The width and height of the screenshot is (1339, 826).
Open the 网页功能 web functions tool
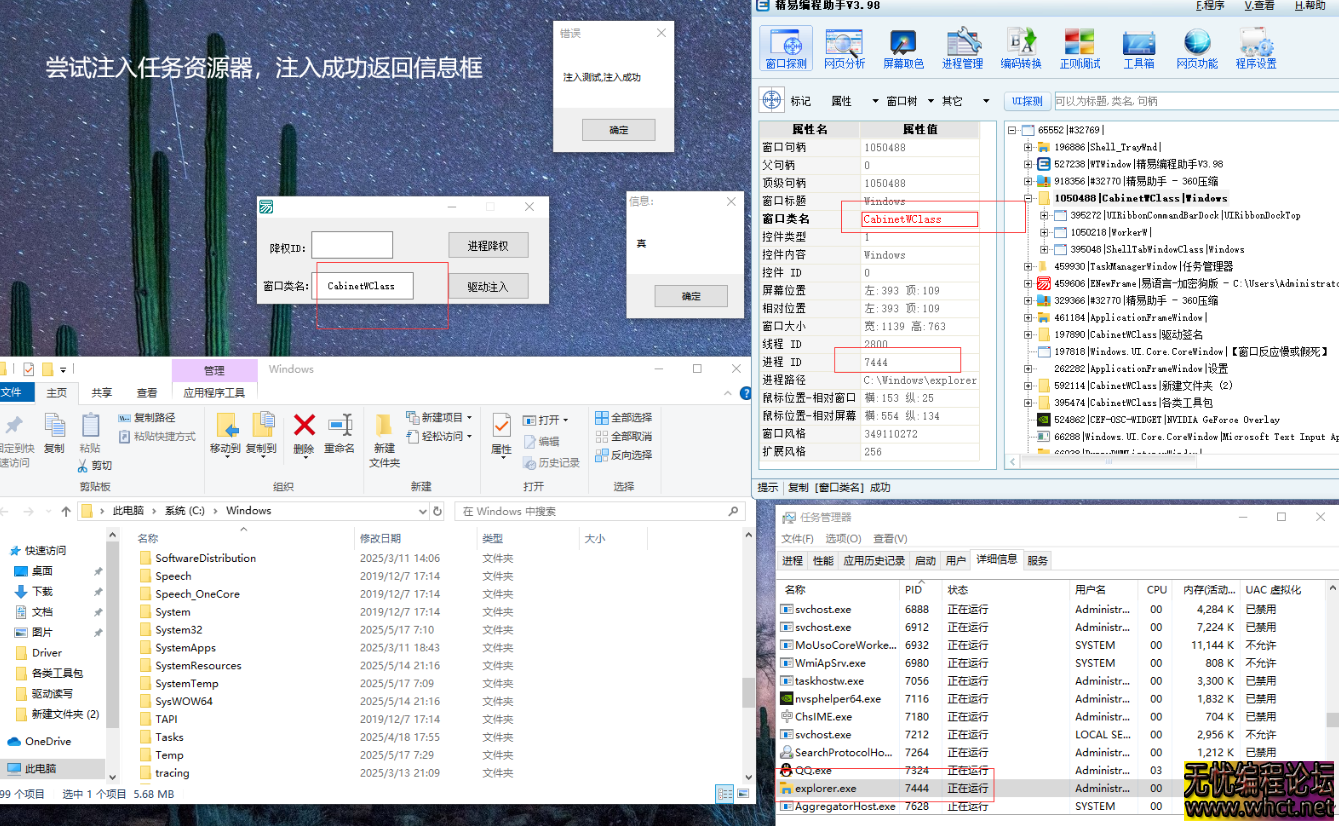(1197, 47)
